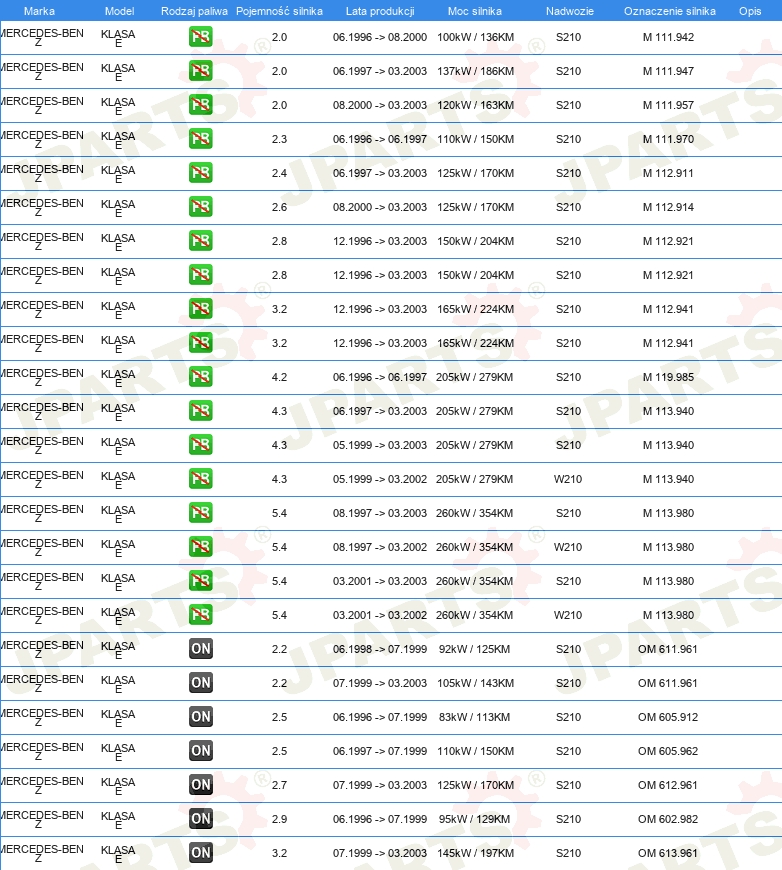Click the power value 83kW / 113KM
The height and width of the screenshot is (870, 782).
click(x=474, y=717)
